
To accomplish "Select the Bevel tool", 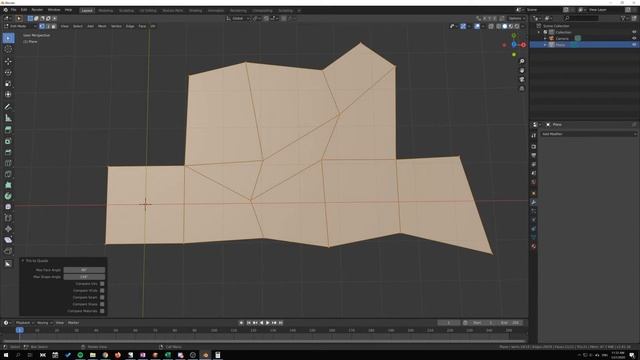I will (x=8, y=152).
